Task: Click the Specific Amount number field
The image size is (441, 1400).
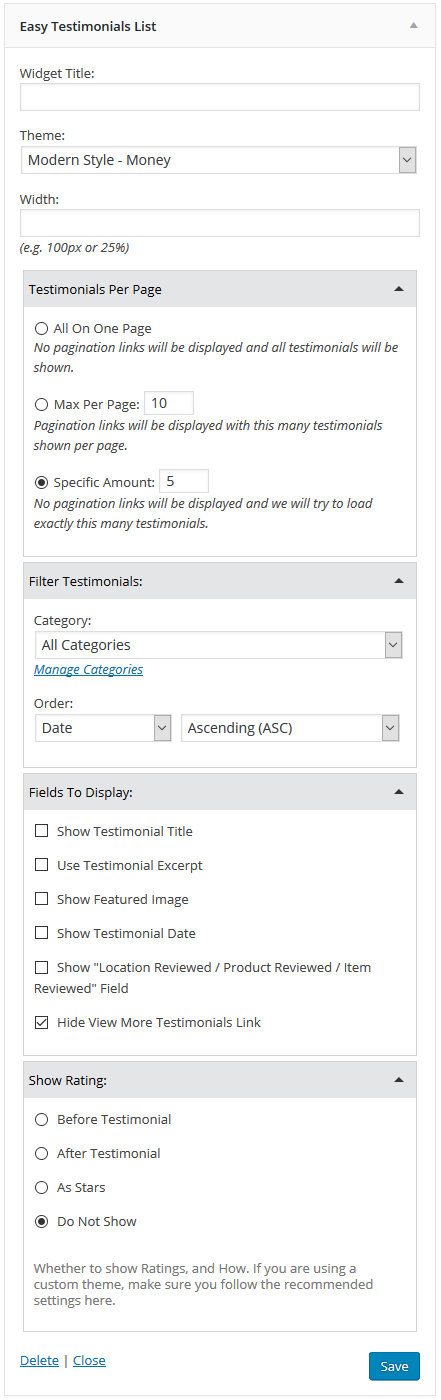Action: [184, 481]
